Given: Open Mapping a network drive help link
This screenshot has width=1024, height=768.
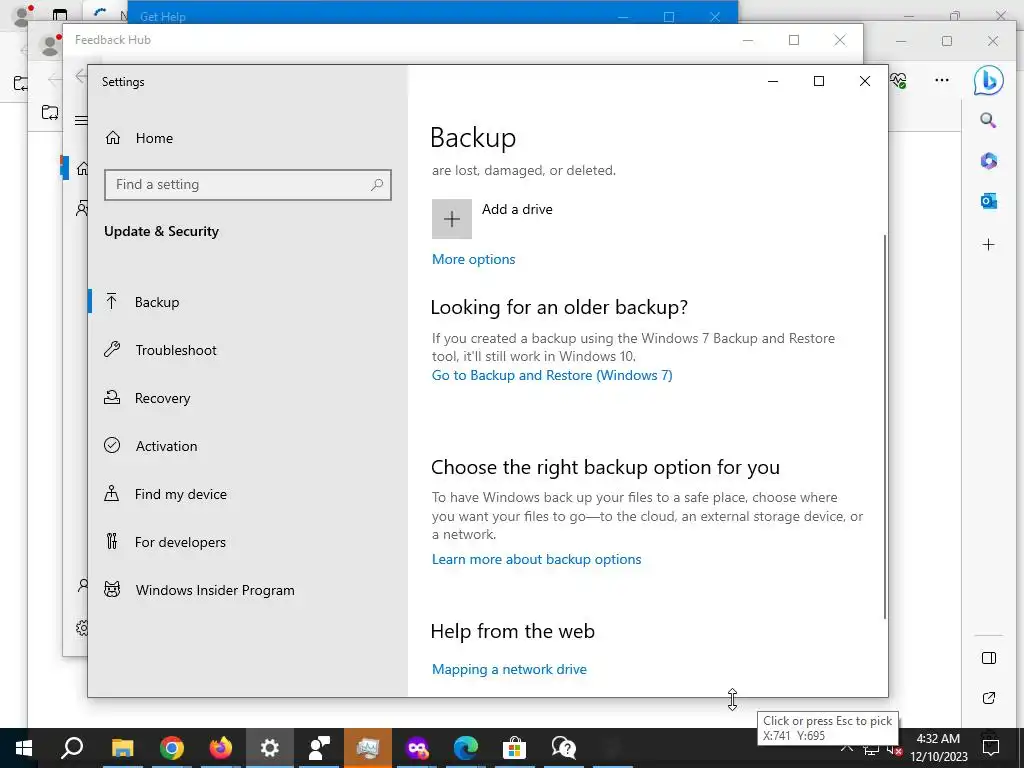Looking at the screenshot, I should (x=509, y=669).
